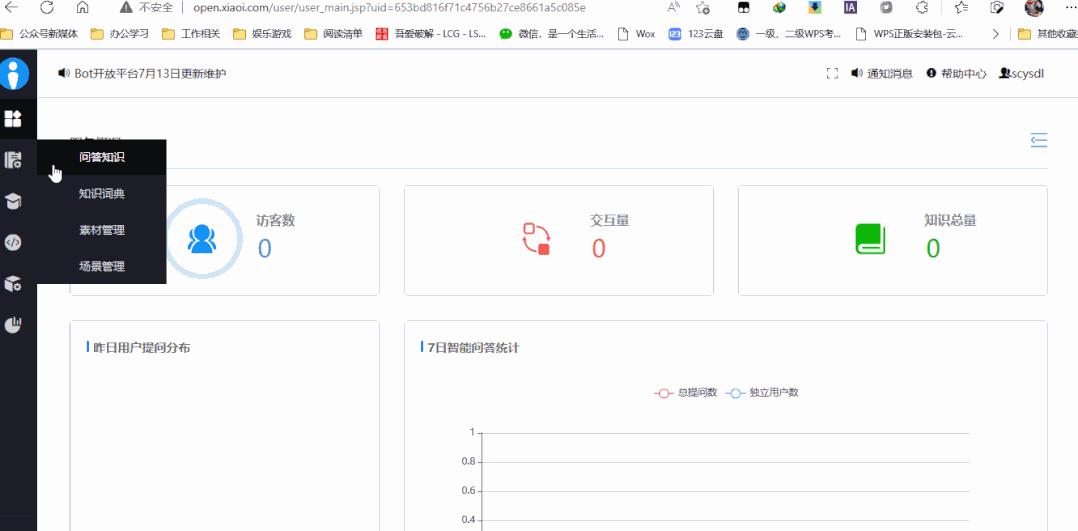Click the 访客数 visitor avatar icon

tap(202, 239)
